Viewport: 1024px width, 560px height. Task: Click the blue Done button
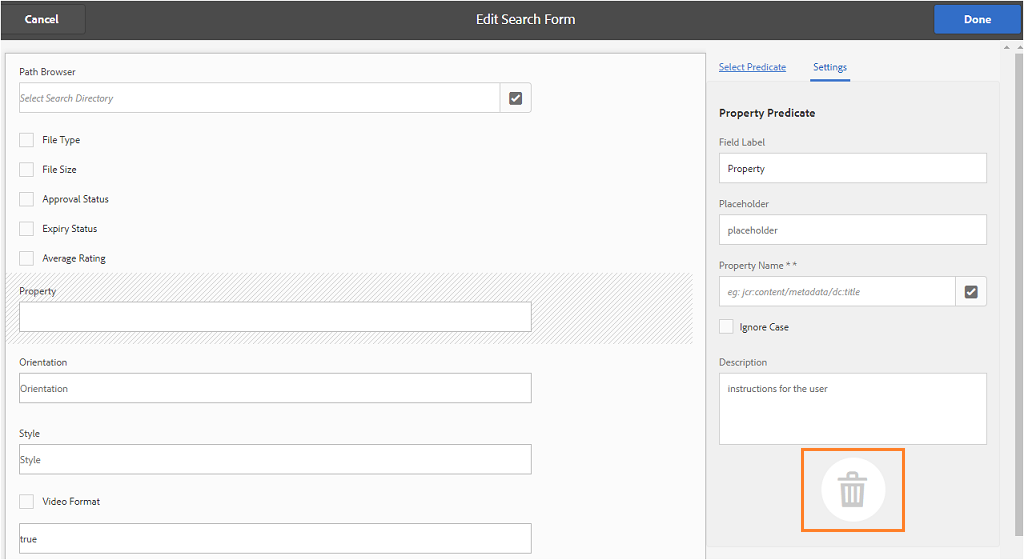click(x=977, y=19)
